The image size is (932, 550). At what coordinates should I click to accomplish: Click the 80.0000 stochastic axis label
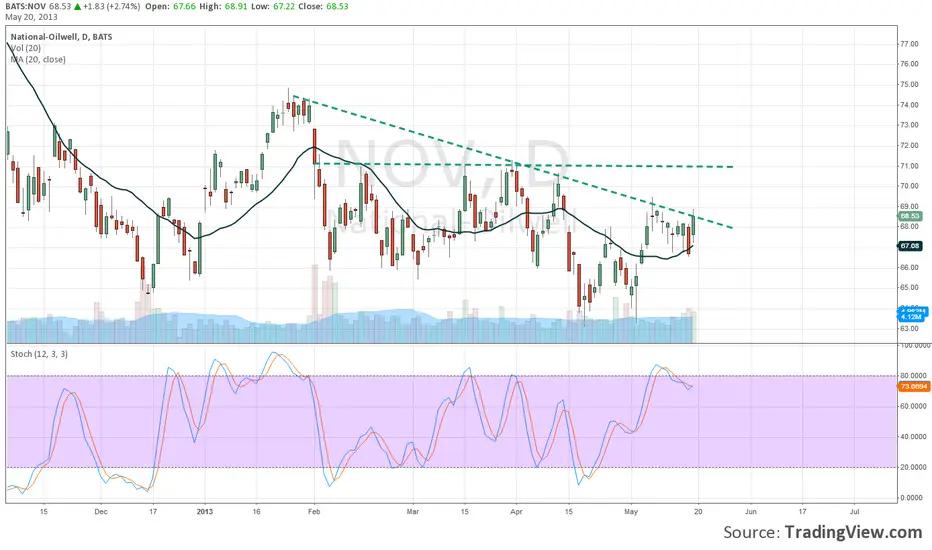(914, 376)
